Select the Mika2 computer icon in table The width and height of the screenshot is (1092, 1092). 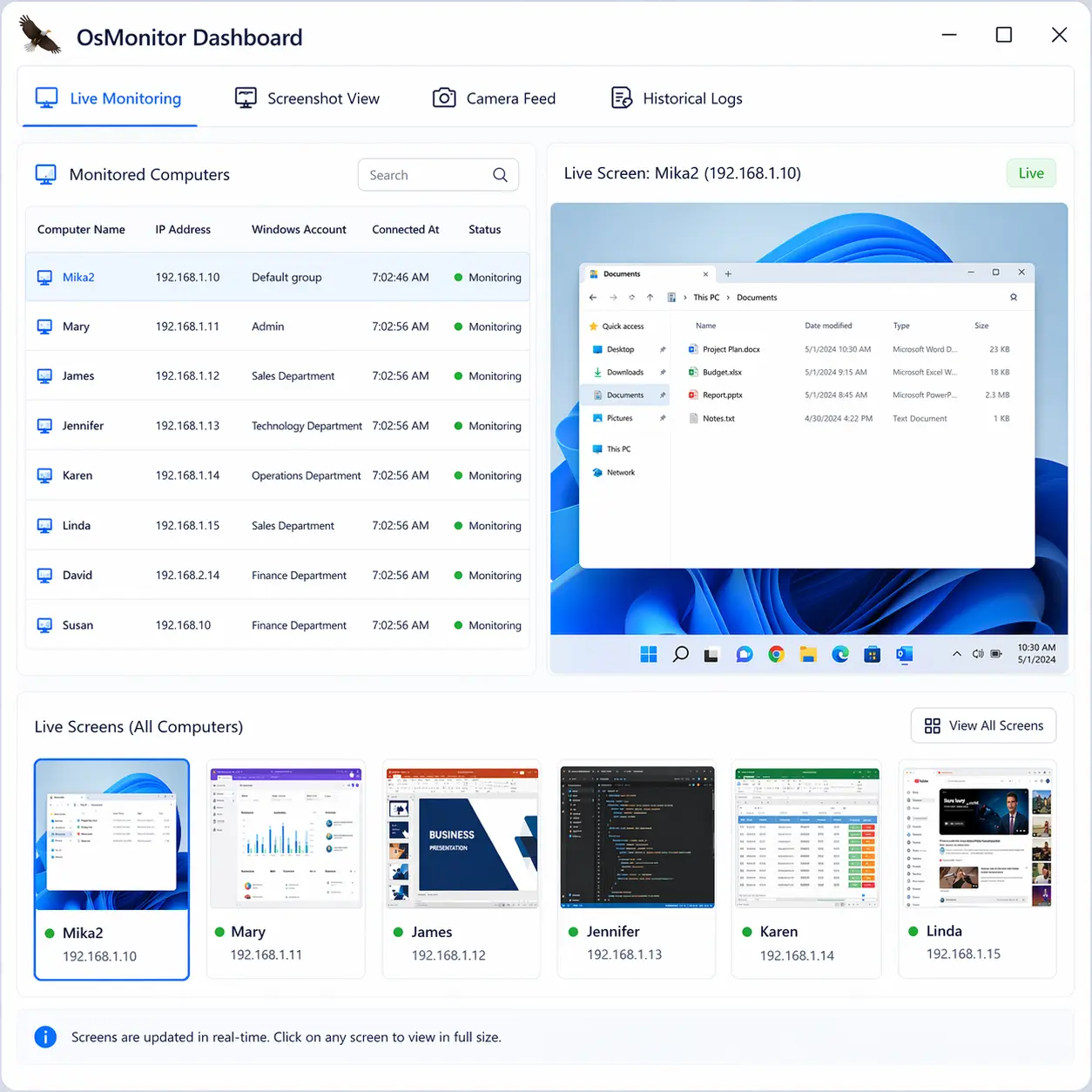tap(44, 278)
